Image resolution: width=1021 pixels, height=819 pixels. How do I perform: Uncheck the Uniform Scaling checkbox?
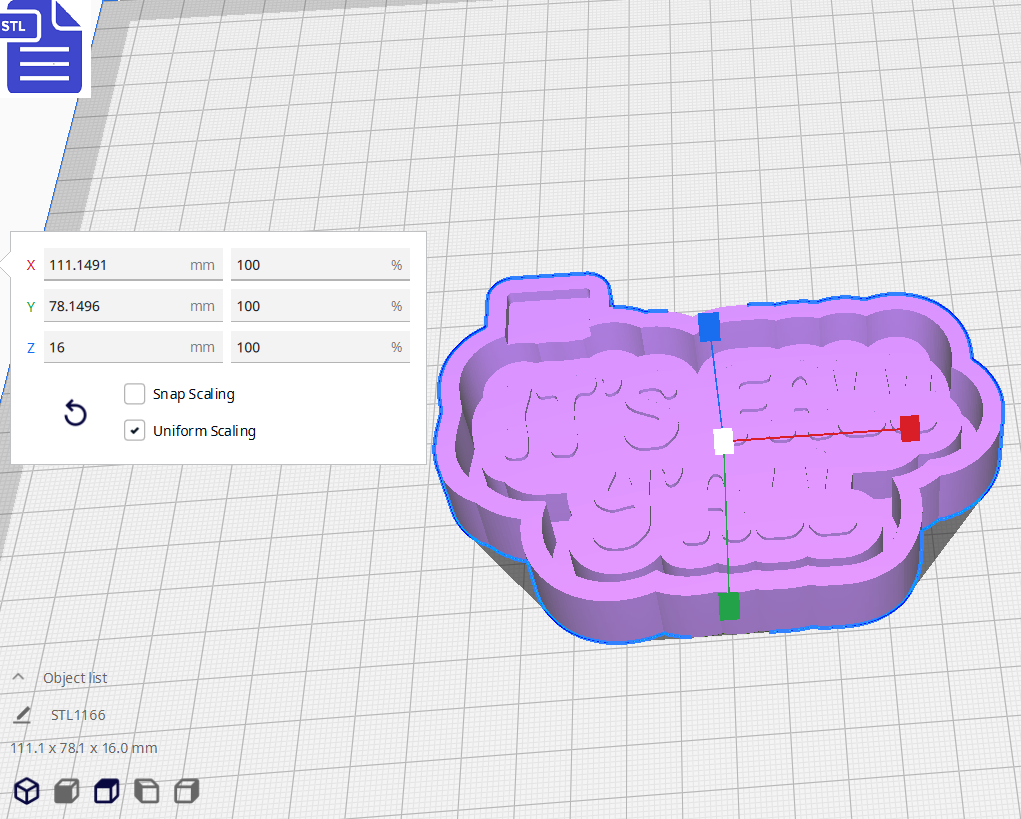[x=134, y=430]
